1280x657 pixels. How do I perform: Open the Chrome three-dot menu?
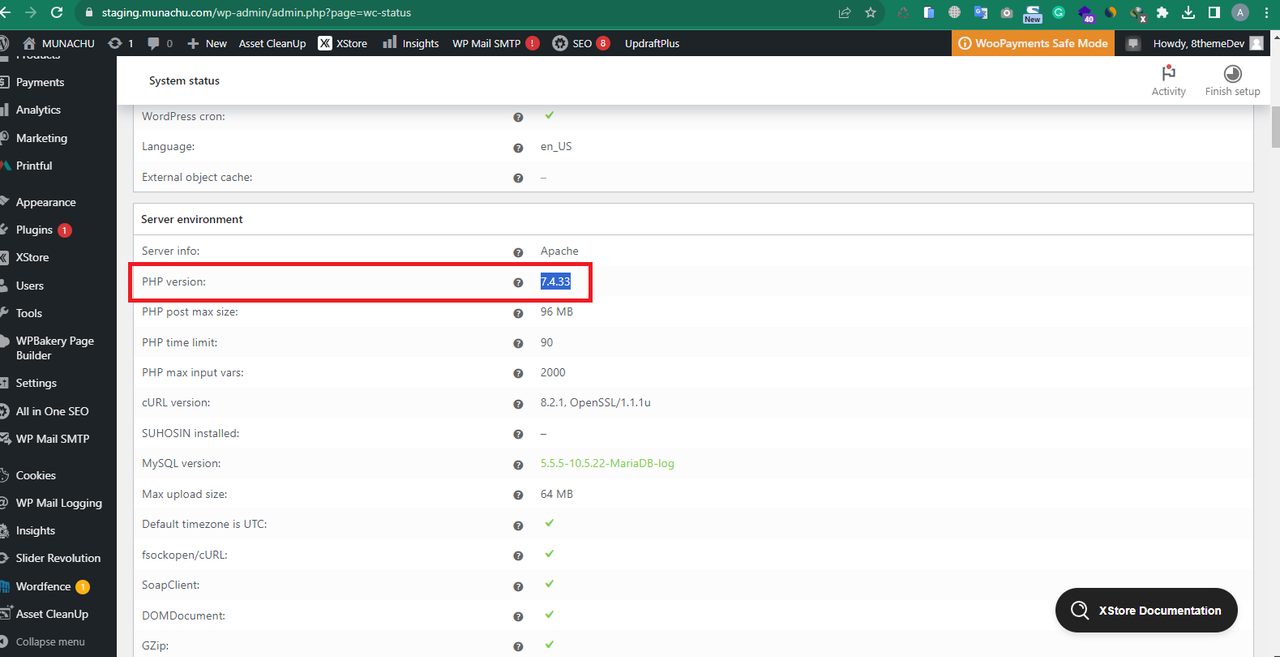point(1266,13)
